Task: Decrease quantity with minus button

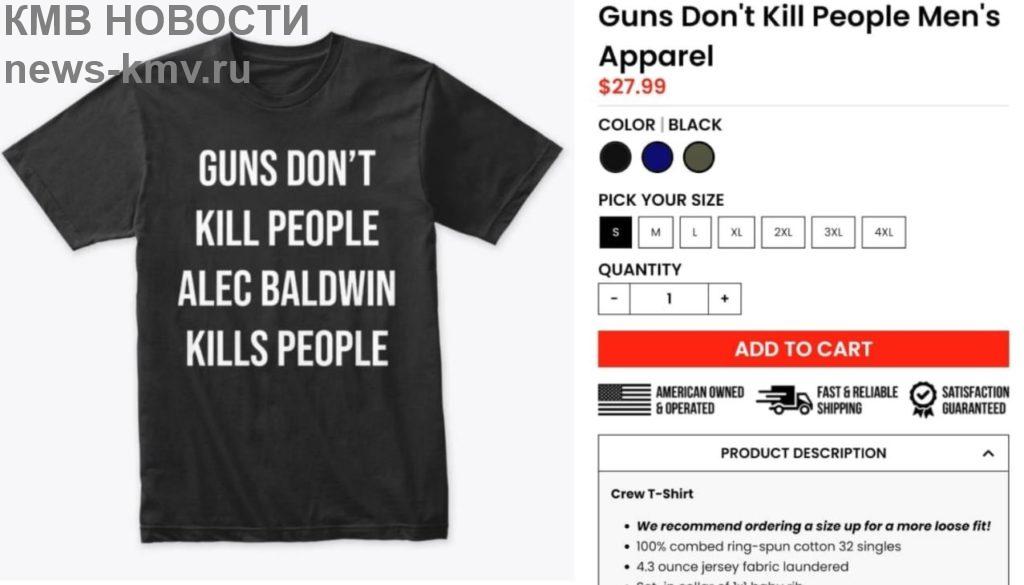Action: [614, 298]
